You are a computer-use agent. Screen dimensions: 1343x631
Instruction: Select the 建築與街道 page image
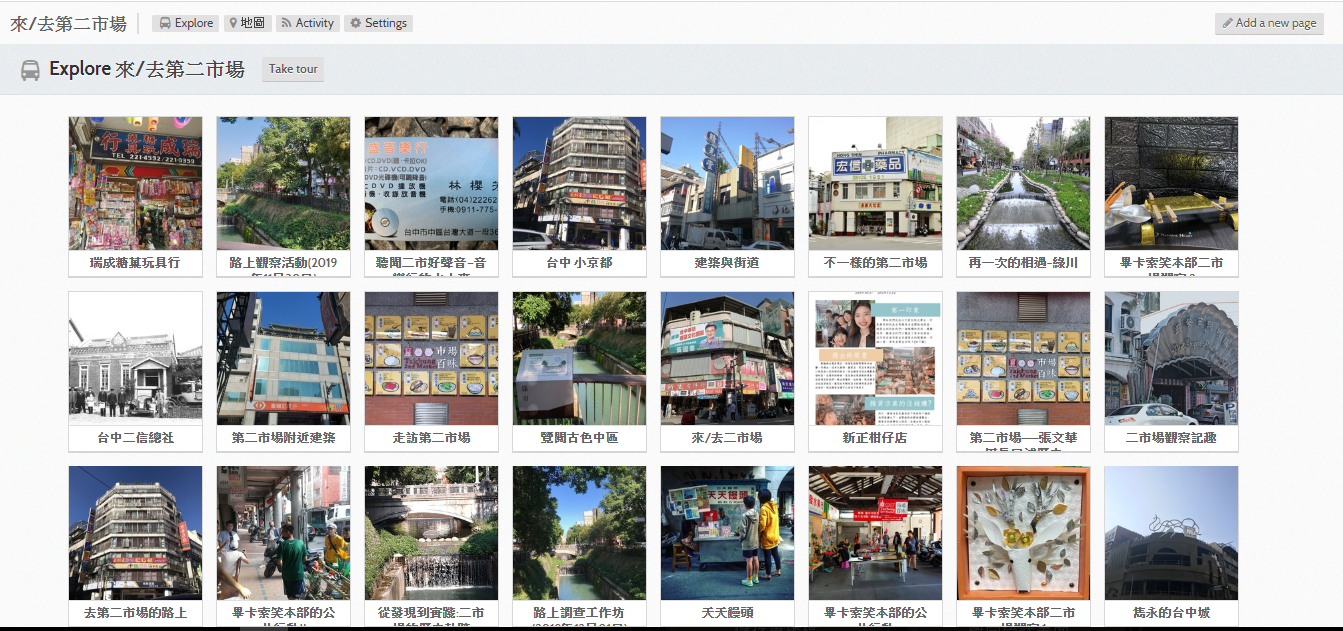point(727,183)
